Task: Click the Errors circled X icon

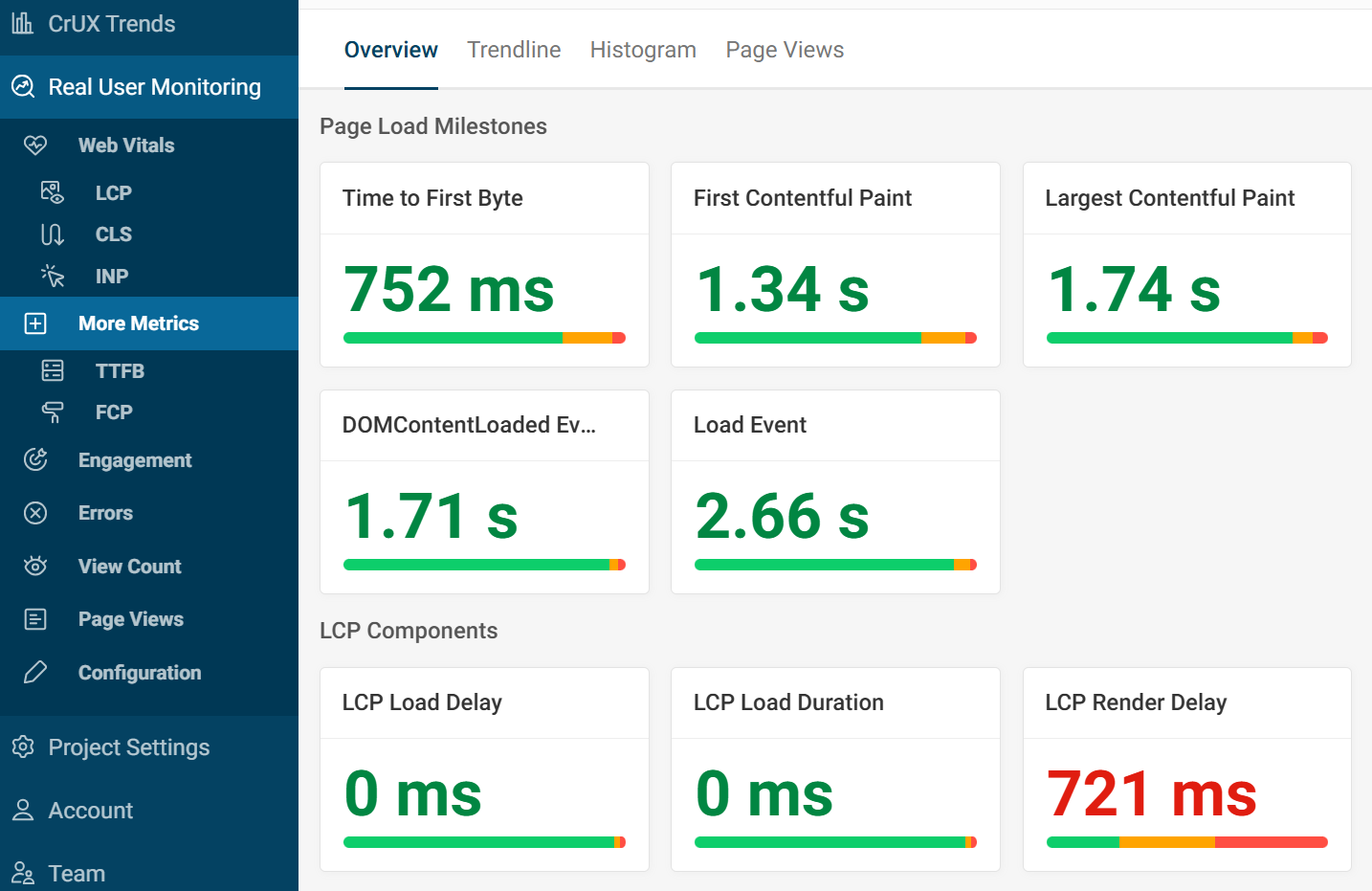Action: 35,513
